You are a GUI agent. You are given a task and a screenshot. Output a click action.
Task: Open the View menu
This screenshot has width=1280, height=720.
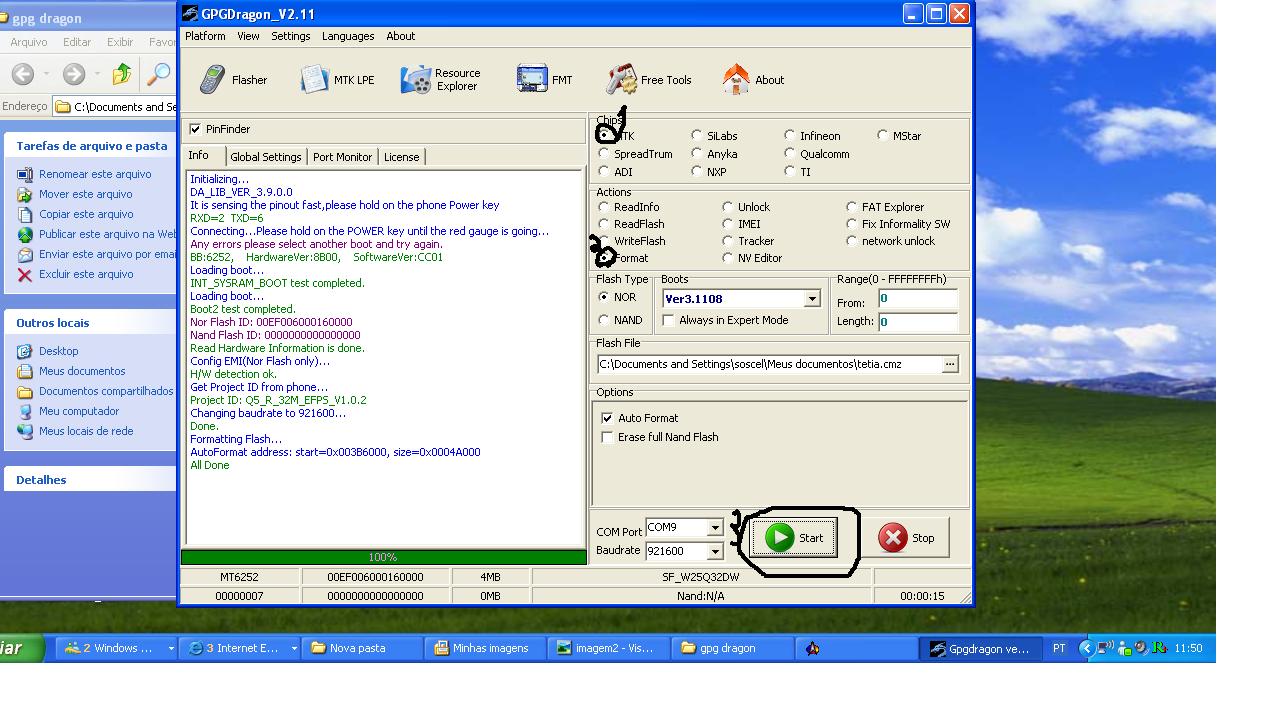(x=248, y=36)
